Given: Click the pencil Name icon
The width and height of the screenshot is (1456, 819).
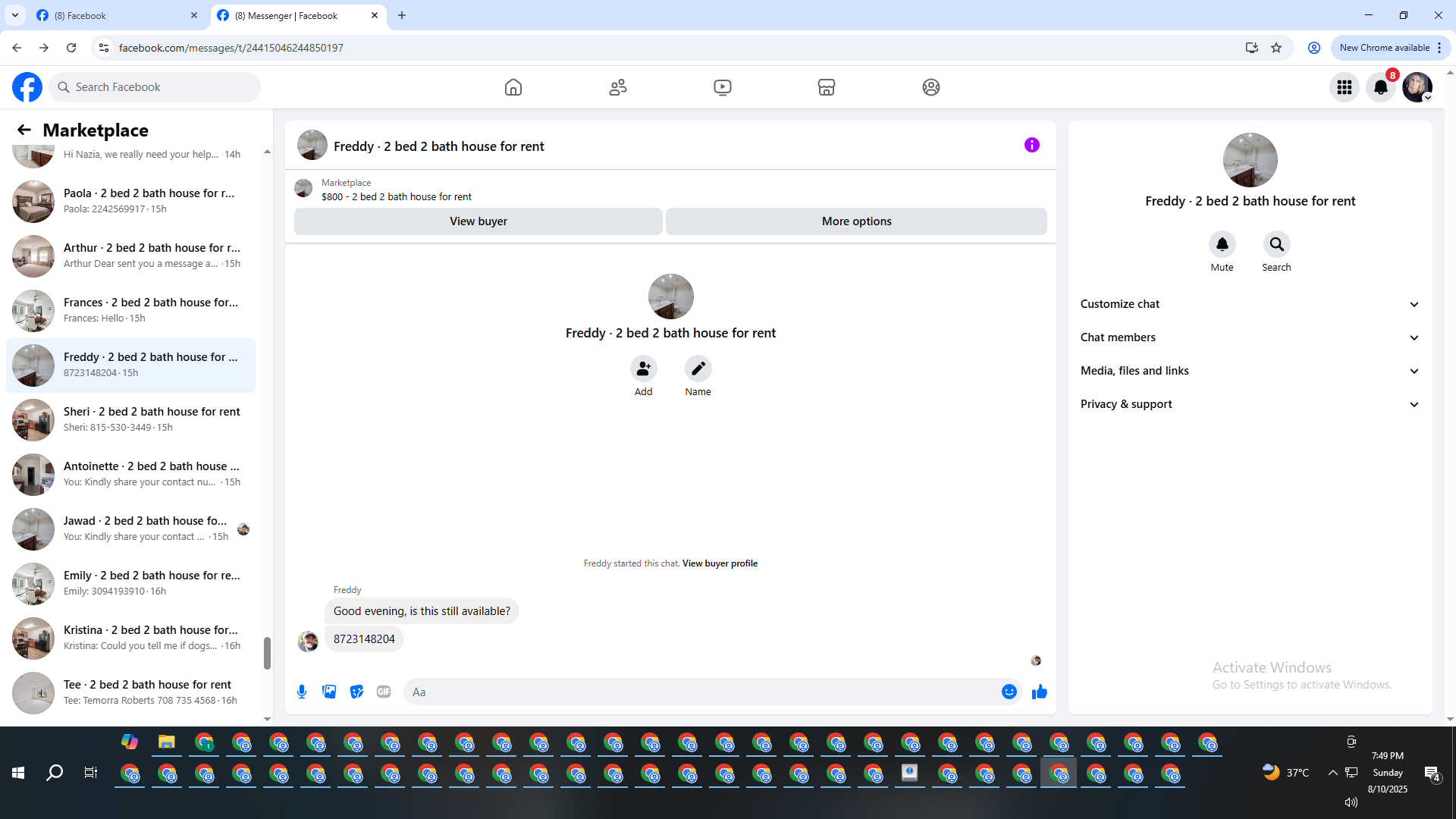Looking at the screenshot, I should pos(698,369).
